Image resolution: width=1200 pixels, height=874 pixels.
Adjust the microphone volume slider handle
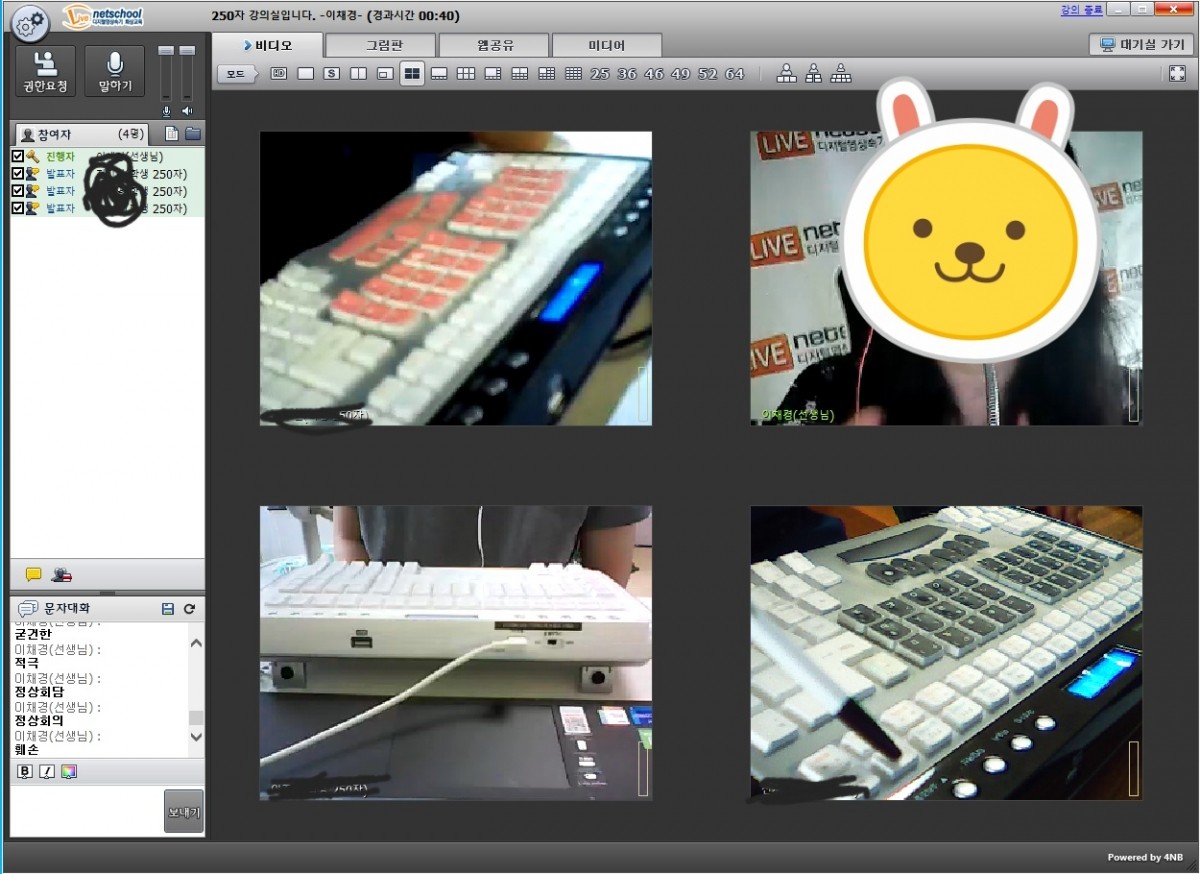click(166, 51)
